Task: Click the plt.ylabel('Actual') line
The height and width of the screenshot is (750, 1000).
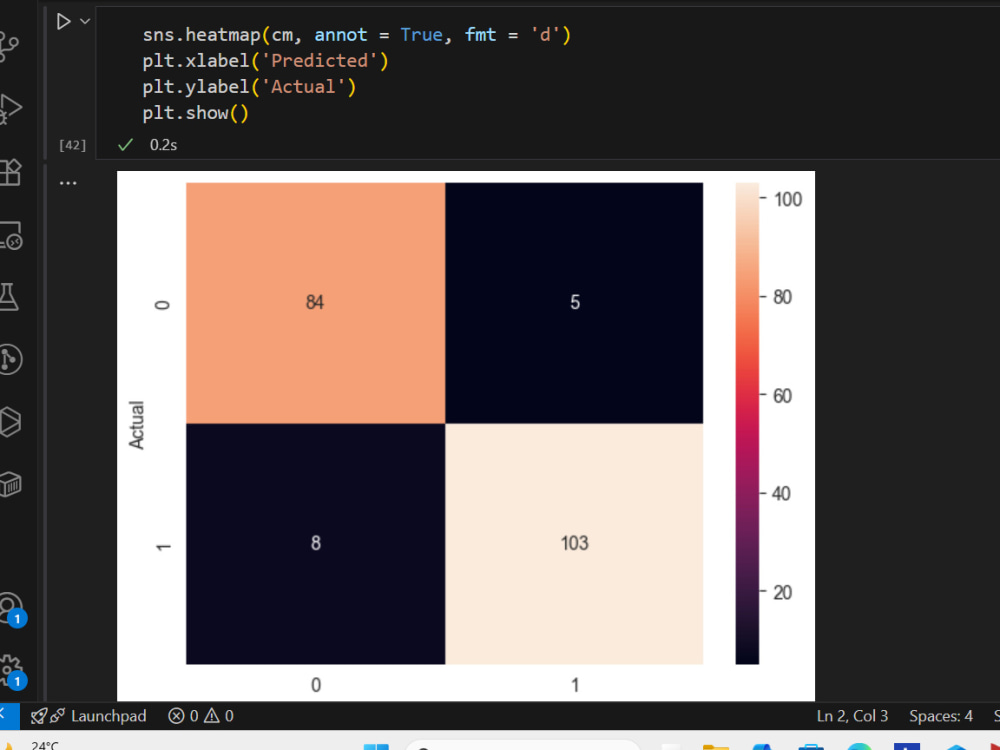Action: (x=249, y=87)
